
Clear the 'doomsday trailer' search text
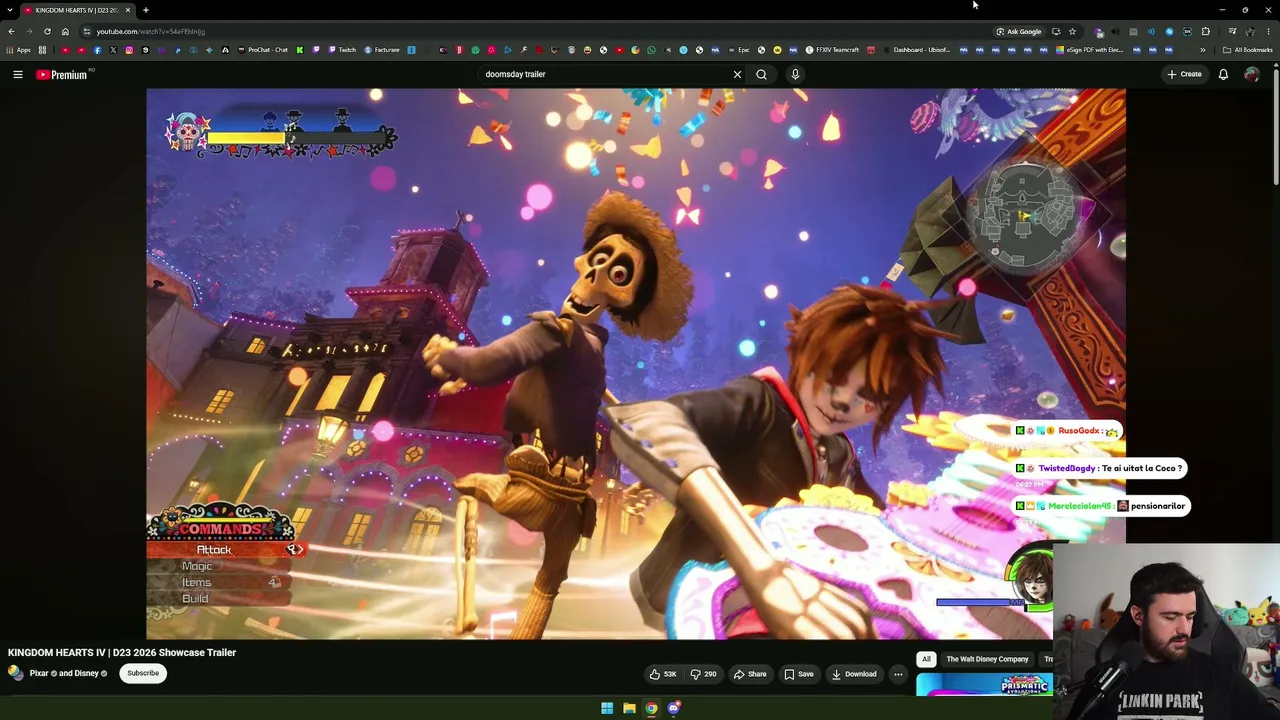[x=737, y=74]
